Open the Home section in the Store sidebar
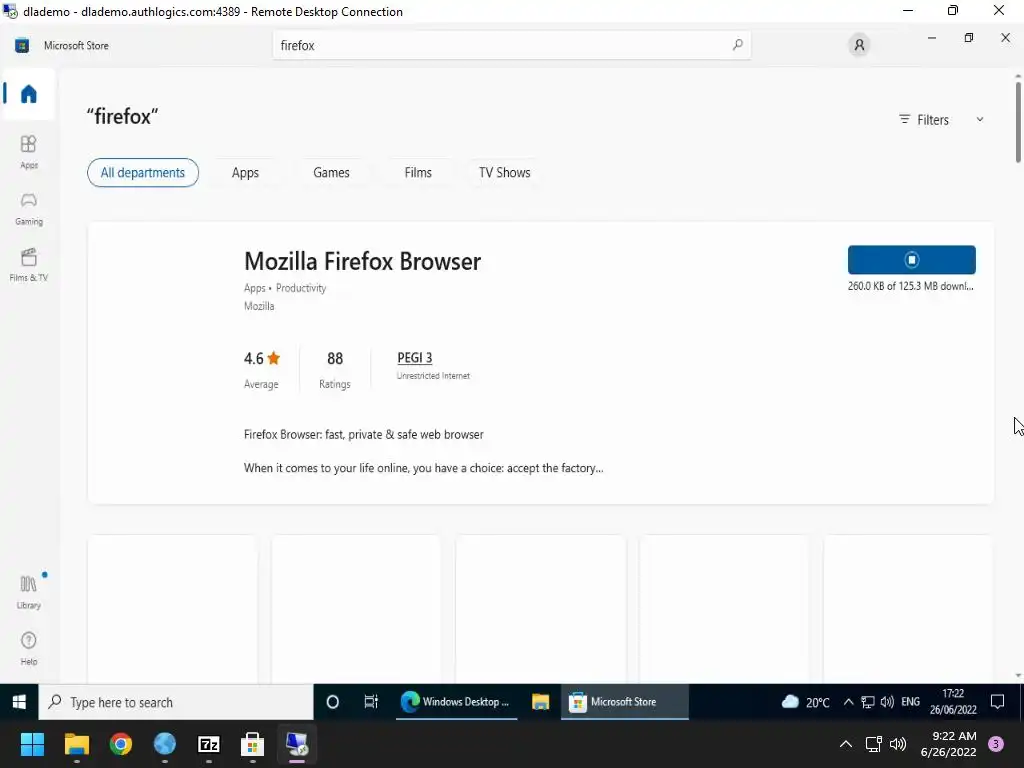The height and width of the screenshot is (768, 1024). [28, 94]
